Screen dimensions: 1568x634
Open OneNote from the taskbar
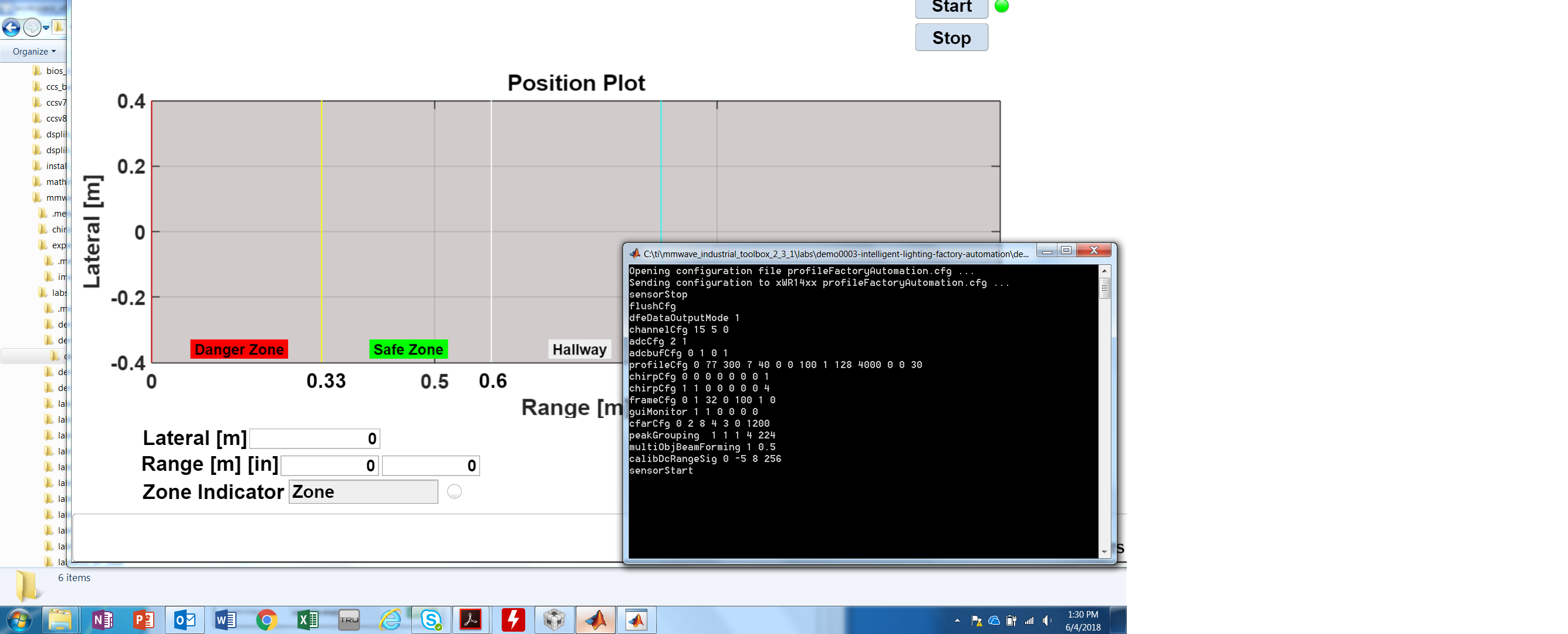click(x=102, y=620)
